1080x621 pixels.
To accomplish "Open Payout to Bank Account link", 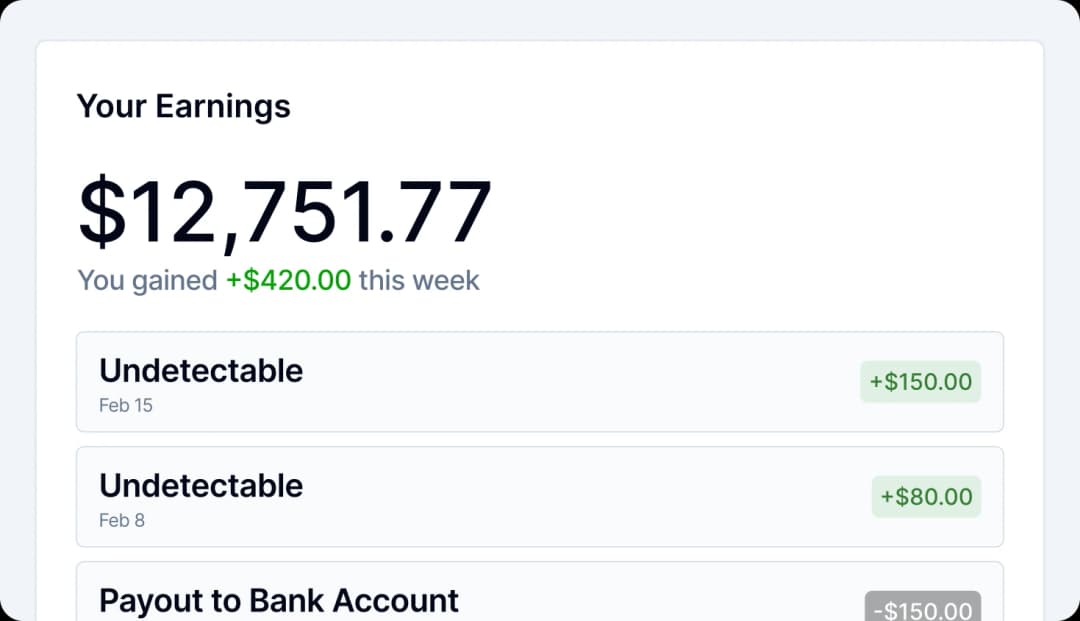I will point(278,600).
